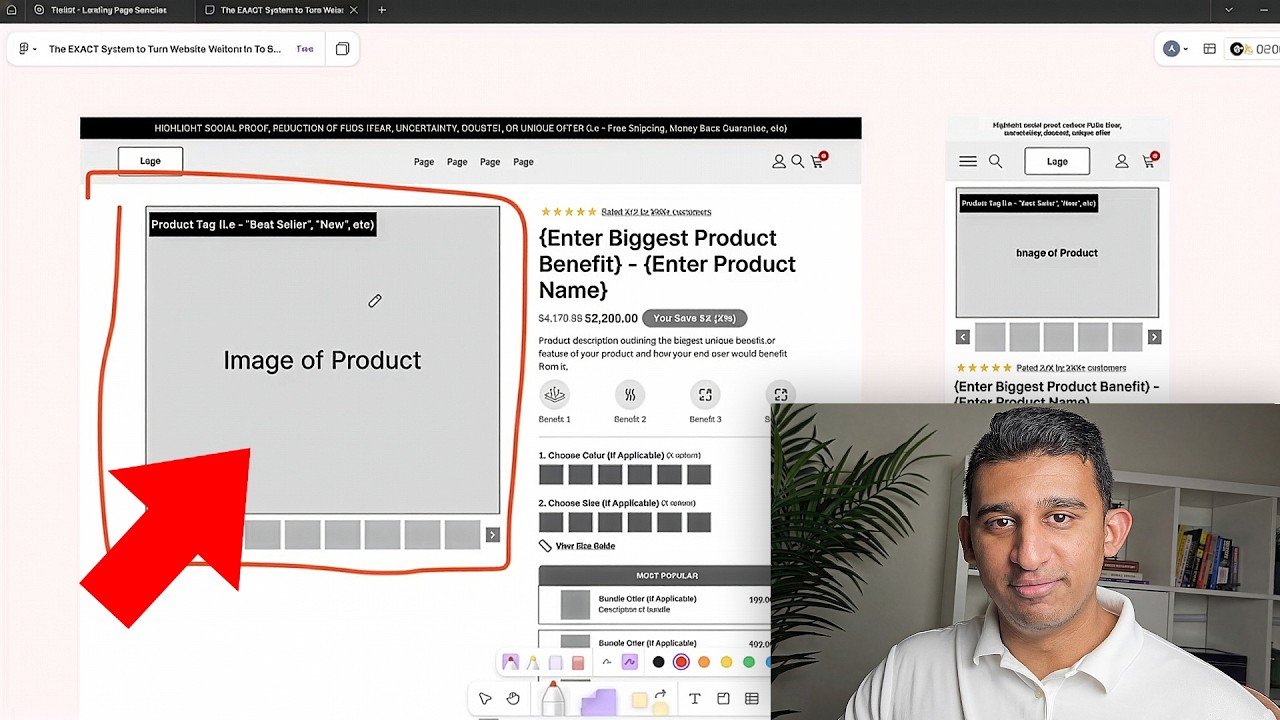The width and height of the screenshot is (1280, 720).
Task: Click mobile carousel previous arrow
Action: [x=963, y=337]
